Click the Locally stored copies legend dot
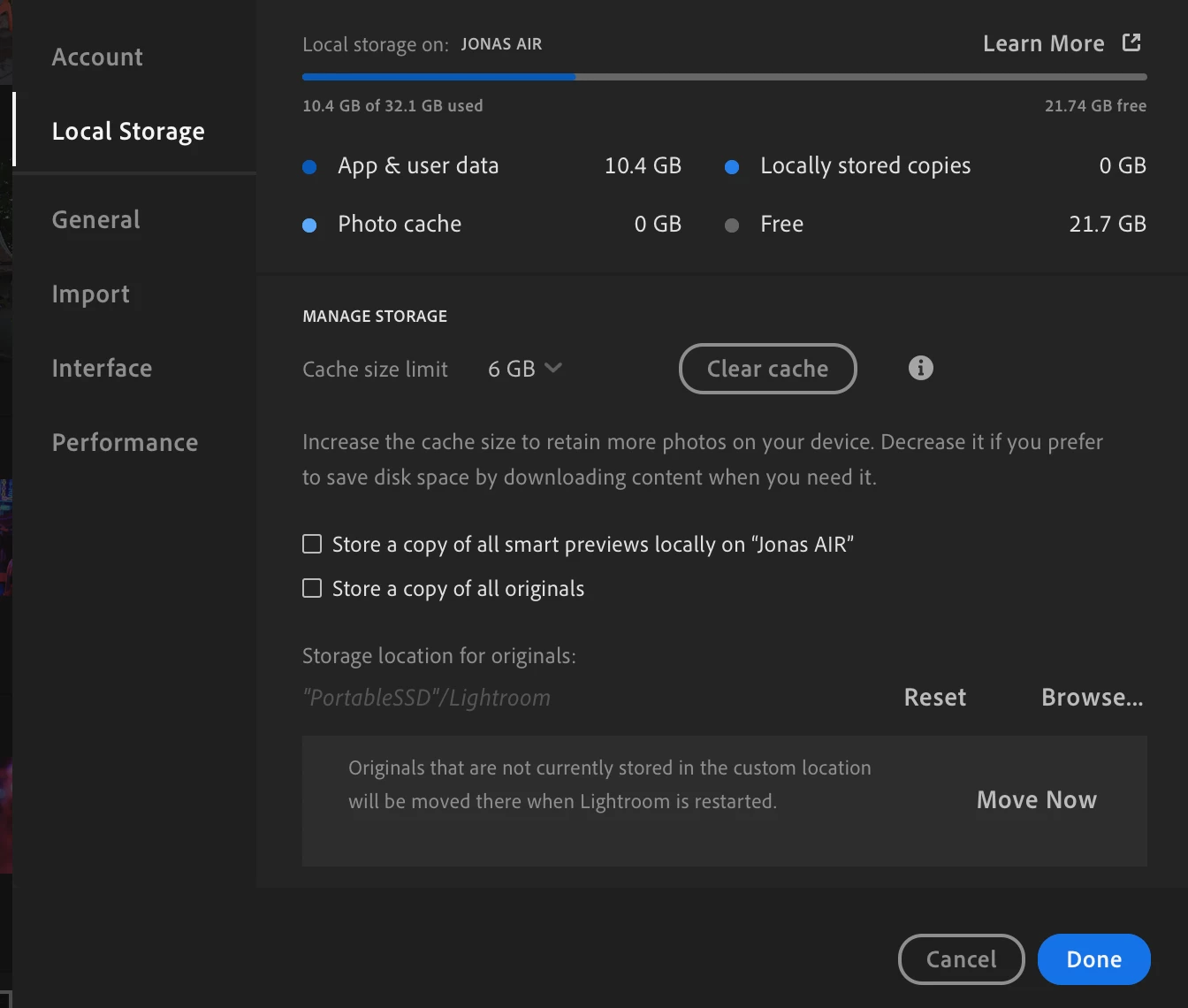Screen dimensions: 1188x1008 (732, 167)
